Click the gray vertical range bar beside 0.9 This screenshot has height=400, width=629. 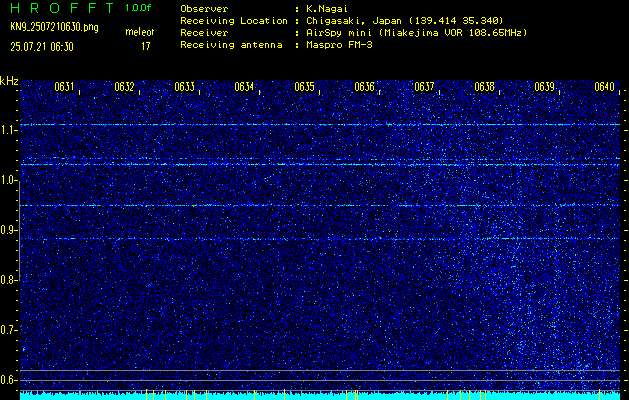(x=19, y=231)
